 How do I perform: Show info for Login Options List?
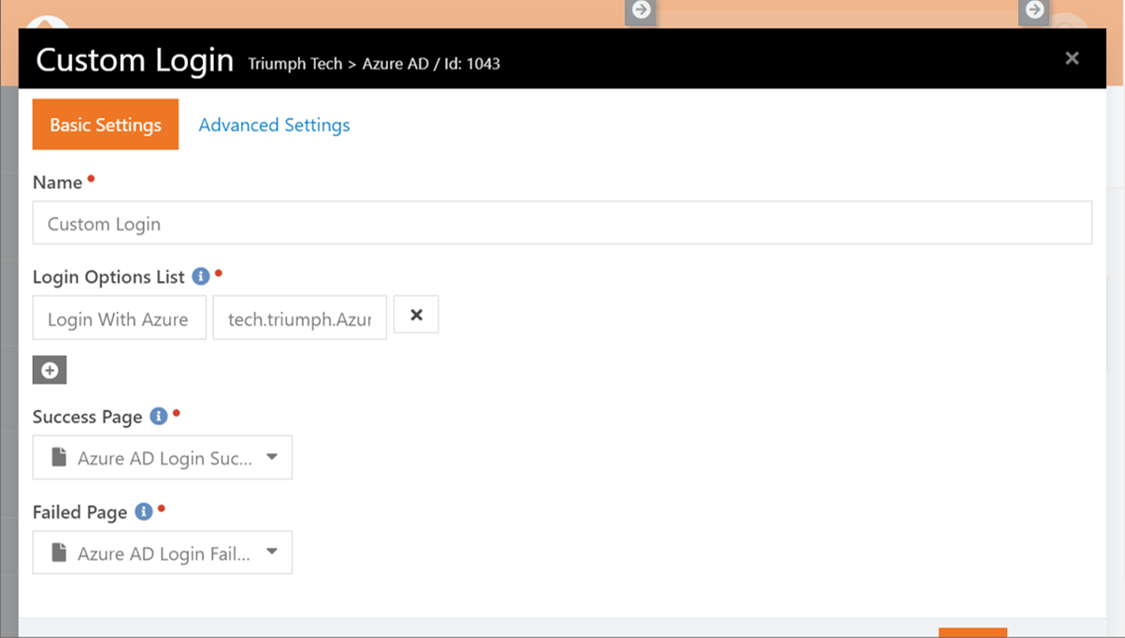tap(201, 276)
